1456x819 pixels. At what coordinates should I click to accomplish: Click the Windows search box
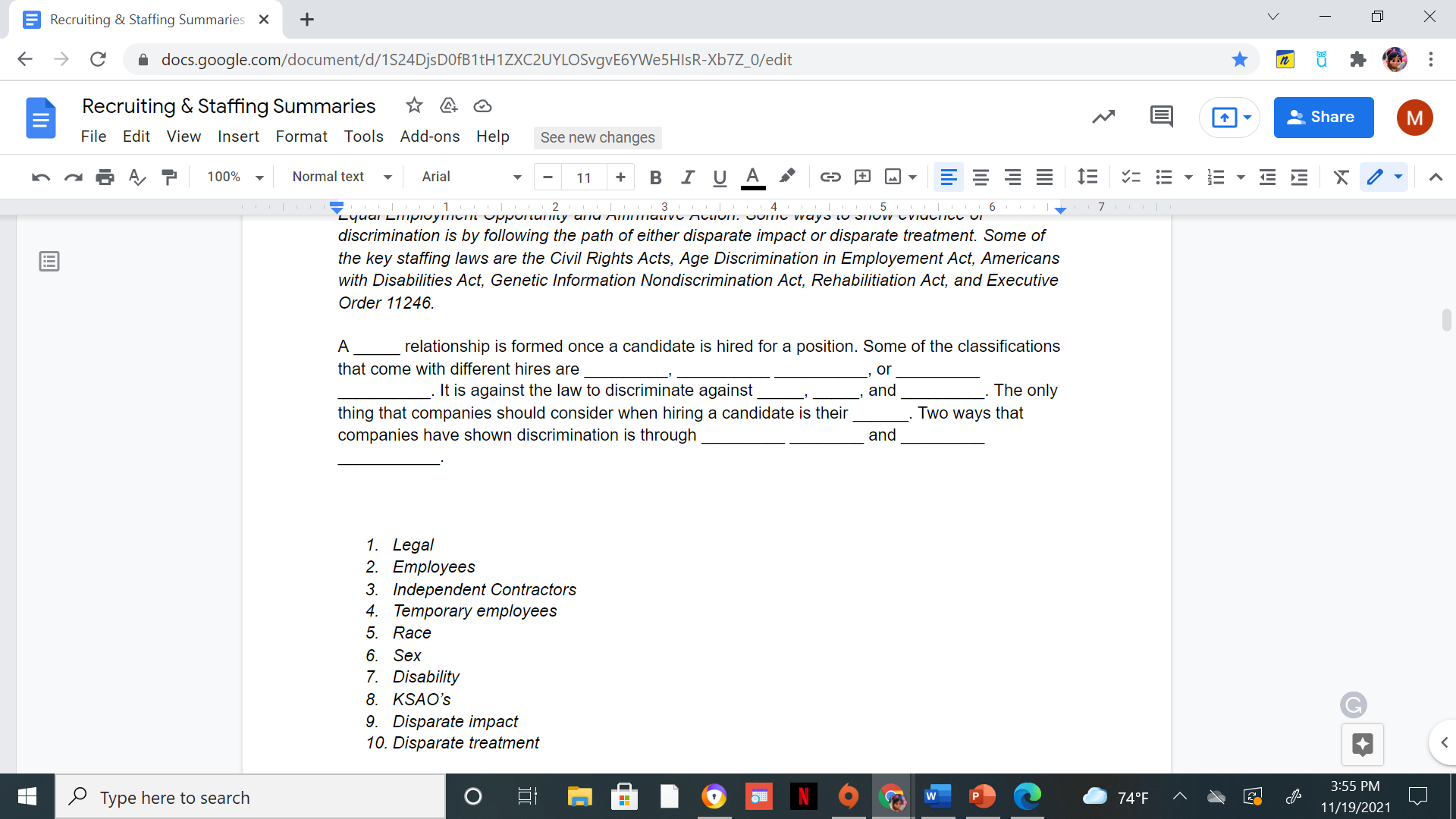tap(250, 797)
